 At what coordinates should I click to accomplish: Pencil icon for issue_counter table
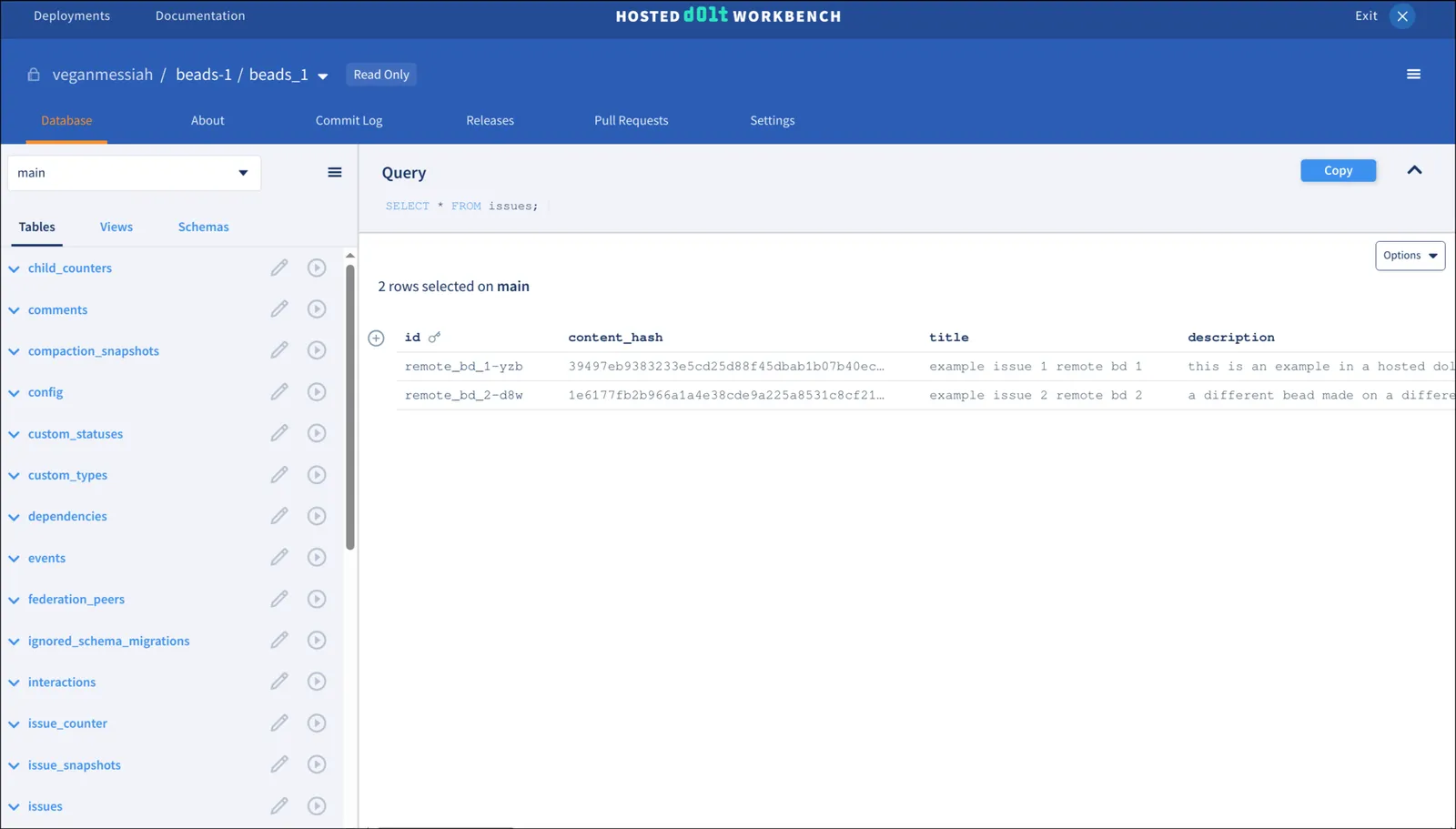(x=279, y=723)
